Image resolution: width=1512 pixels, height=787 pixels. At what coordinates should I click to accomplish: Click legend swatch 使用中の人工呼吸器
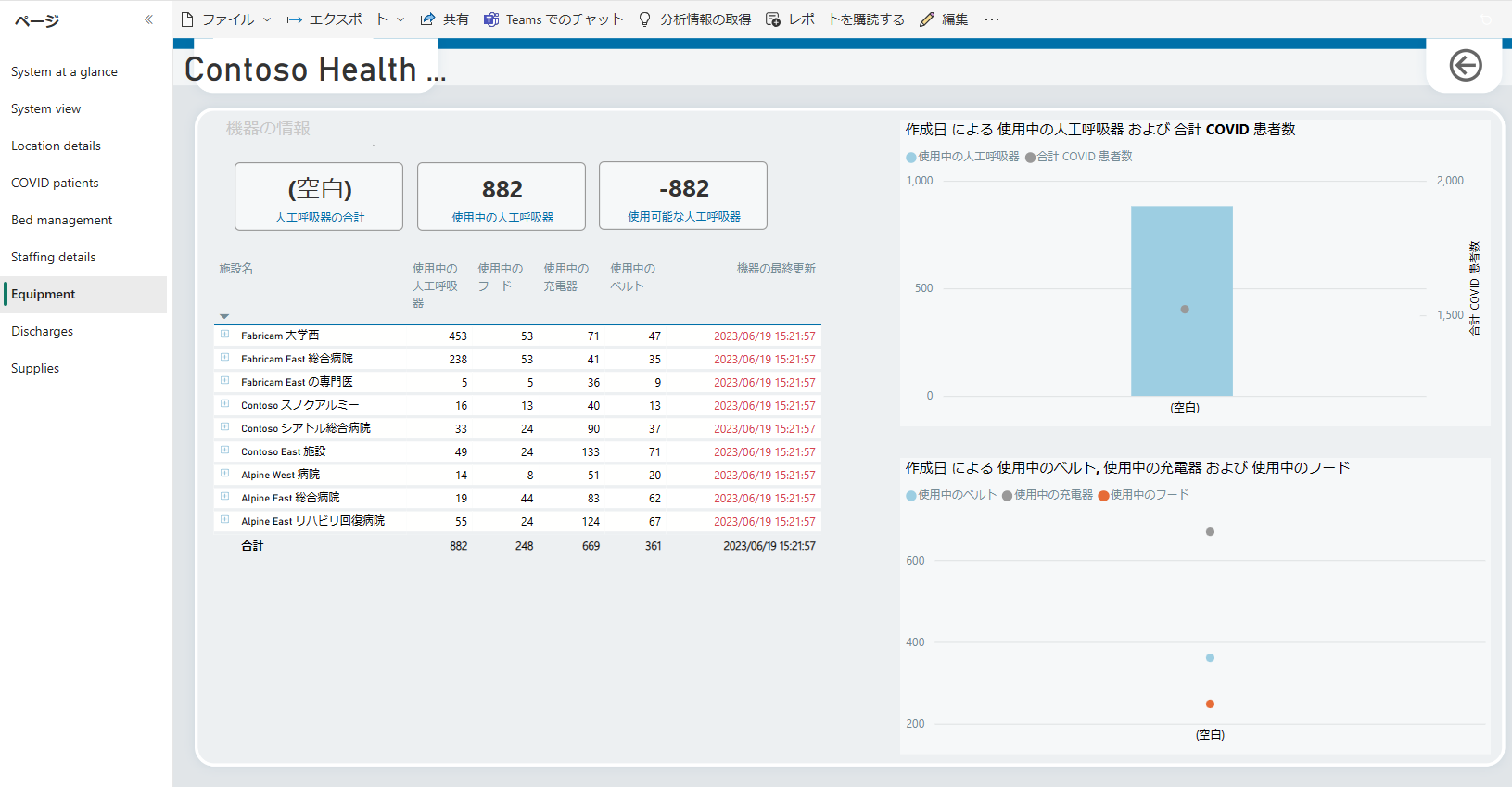coord(911,158)
